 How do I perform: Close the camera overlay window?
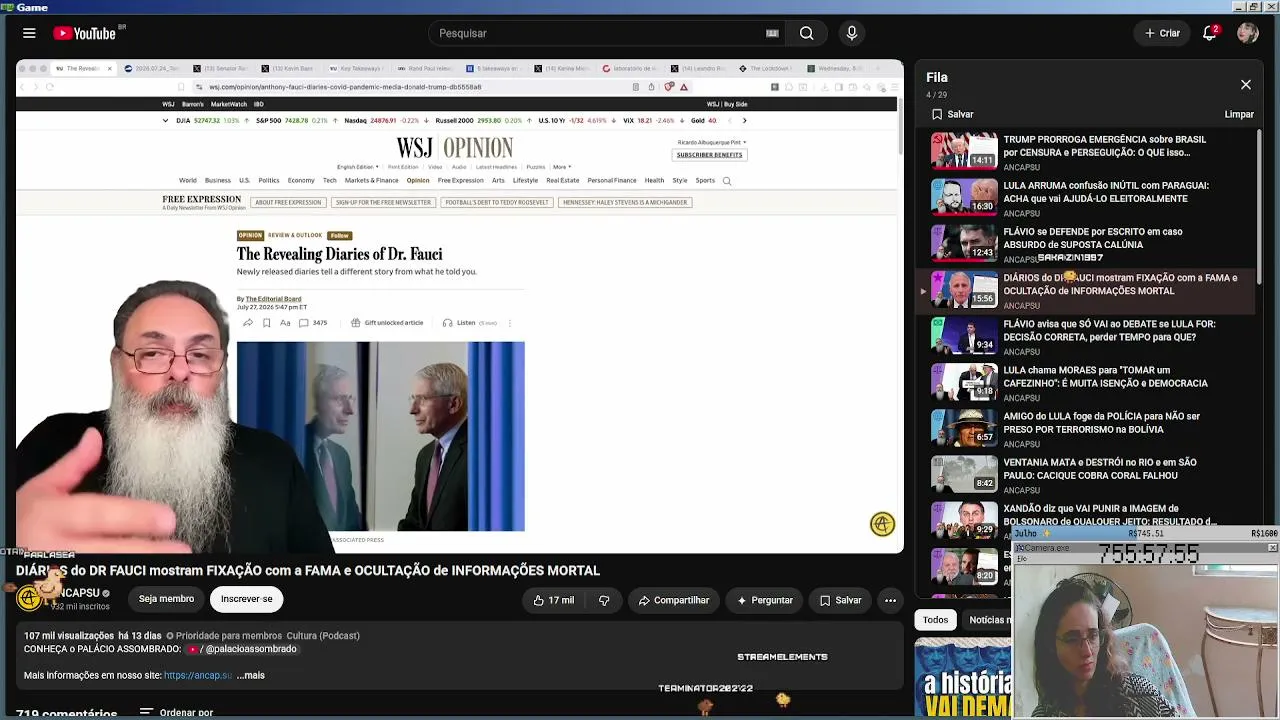point(1272,548)
